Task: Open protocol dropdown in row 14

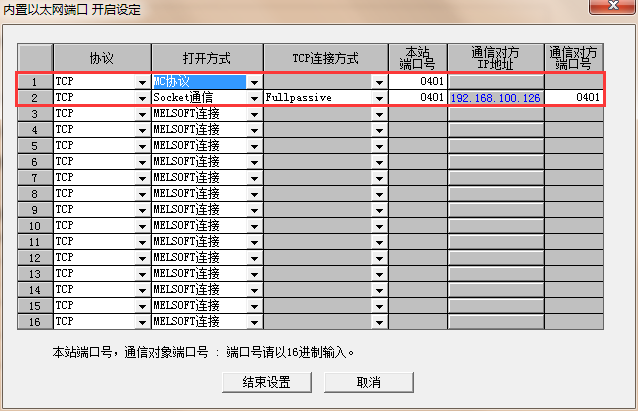Action: [142, 290]
